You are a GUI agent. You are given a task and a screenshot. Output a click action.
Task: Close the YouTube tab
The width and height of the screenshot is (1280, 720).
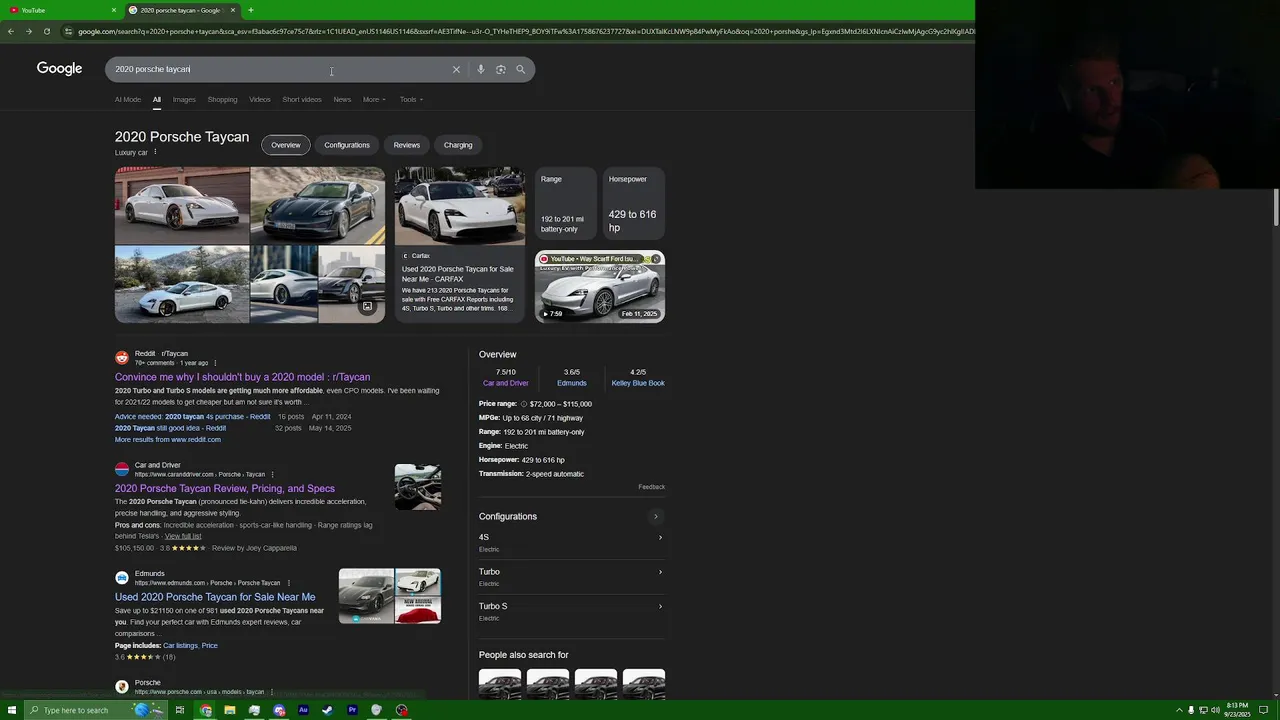click(x=113, y=10)
